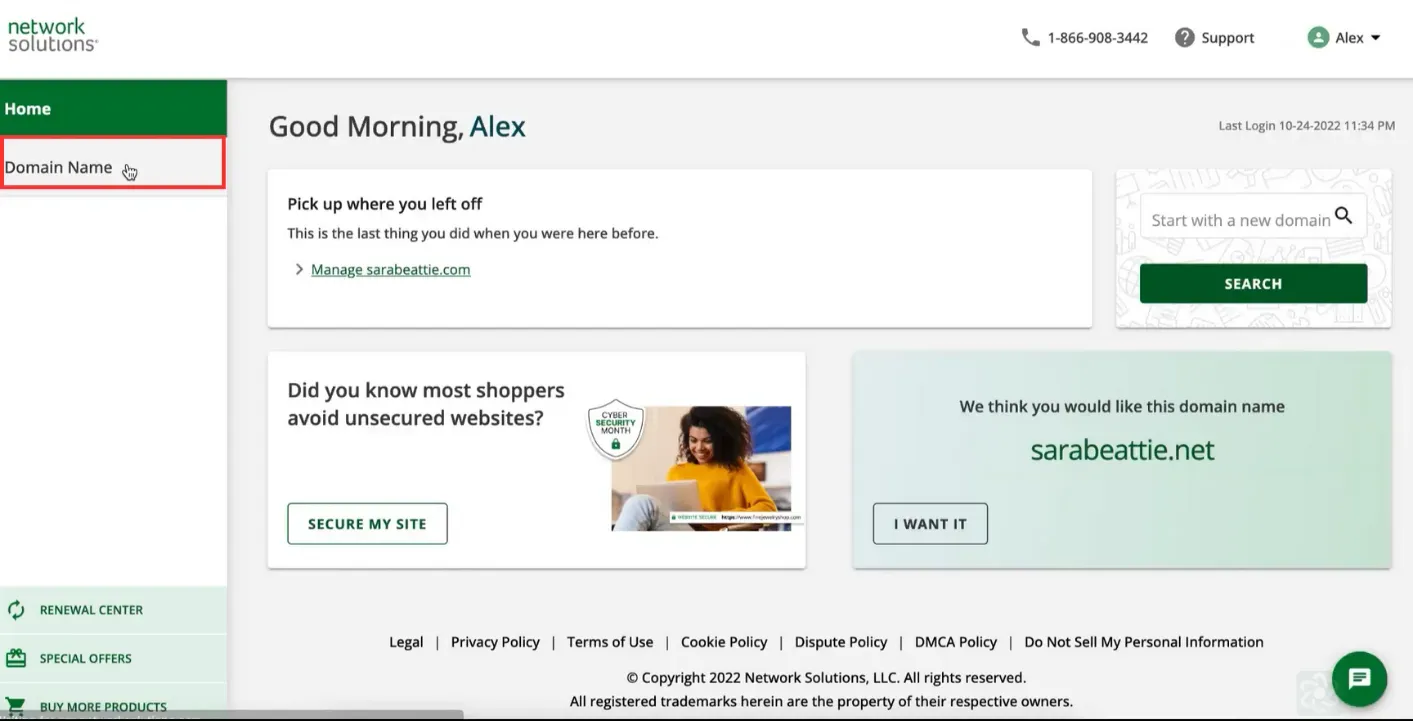Click the phone icon beside 1-866-908-3442
Screen dimensions: 1413x722
coord(1030,37)
